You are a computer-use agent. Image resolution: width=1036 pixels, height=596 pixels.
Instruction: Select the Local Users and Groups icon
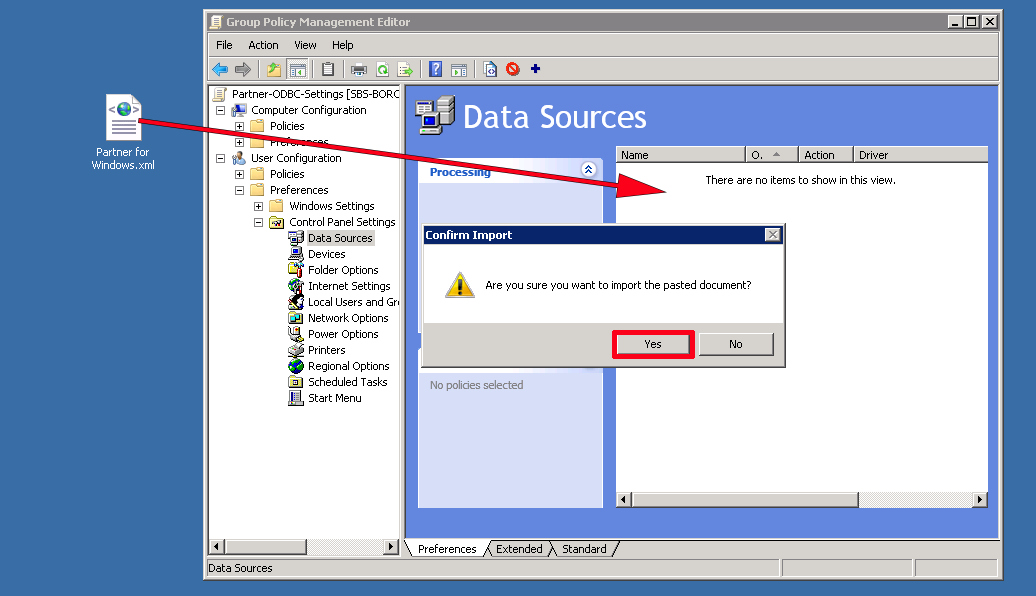click(x=295, y=302)
